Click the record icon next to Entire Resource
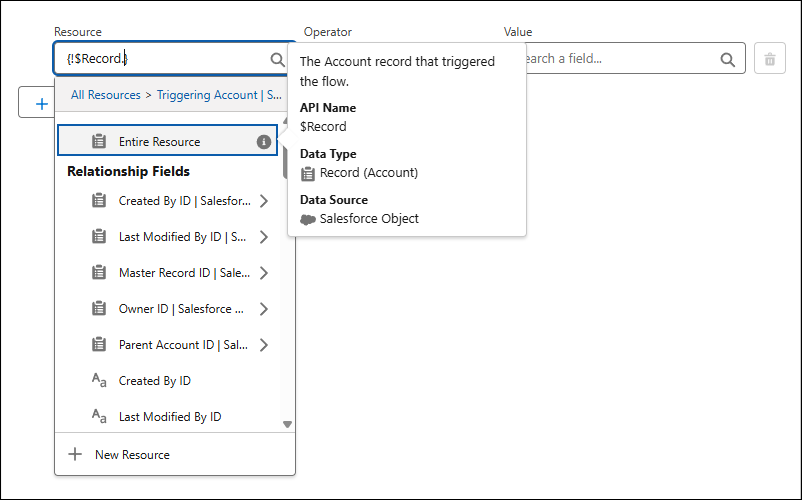The width and height of the screenshot is (802, 500). [99, 142]
